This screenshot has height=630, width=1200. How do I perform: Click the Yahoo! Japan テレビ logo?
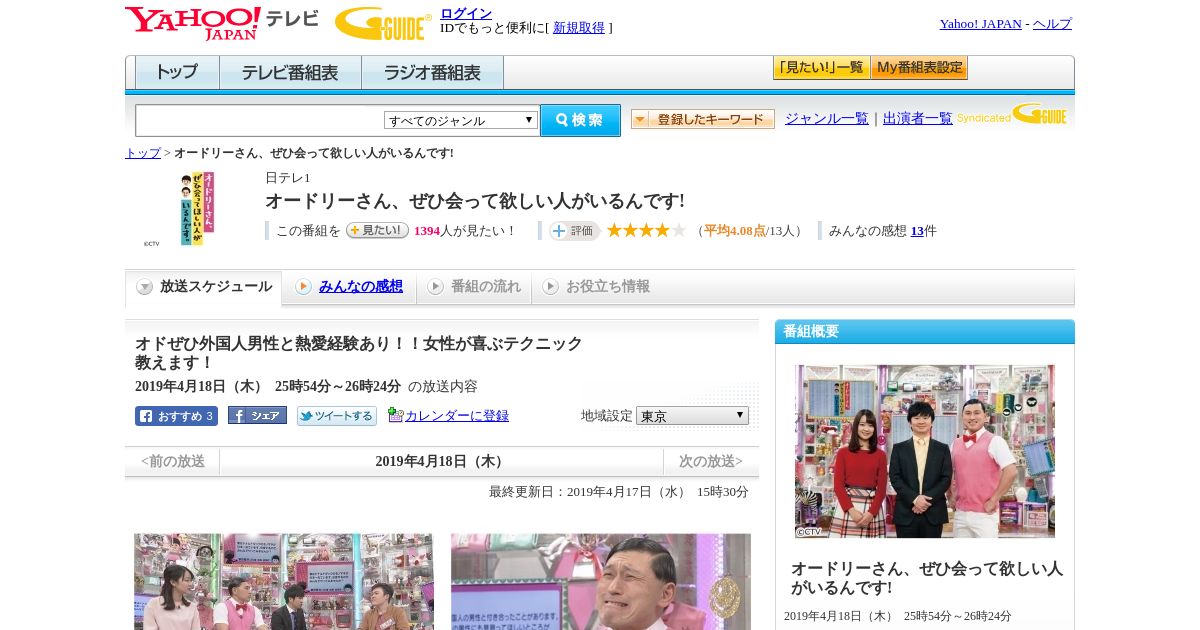point(222,23)
